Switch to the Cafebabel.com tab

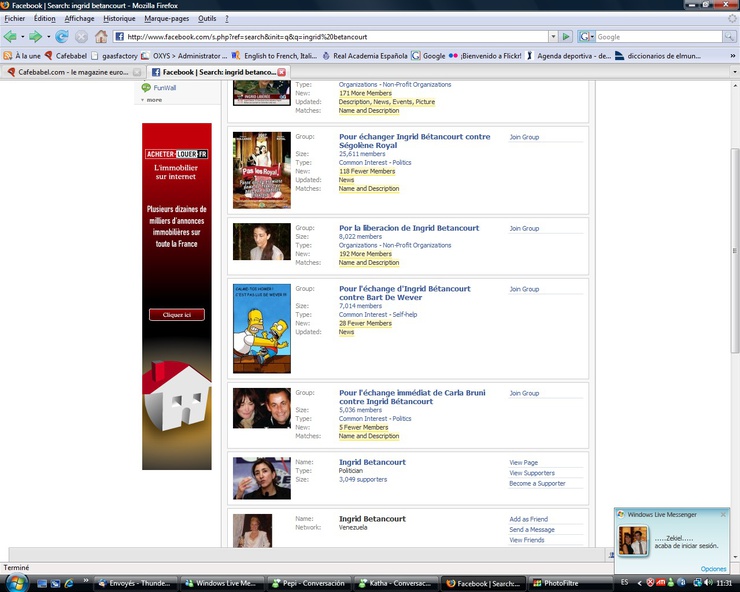click(x=72, y=72)
